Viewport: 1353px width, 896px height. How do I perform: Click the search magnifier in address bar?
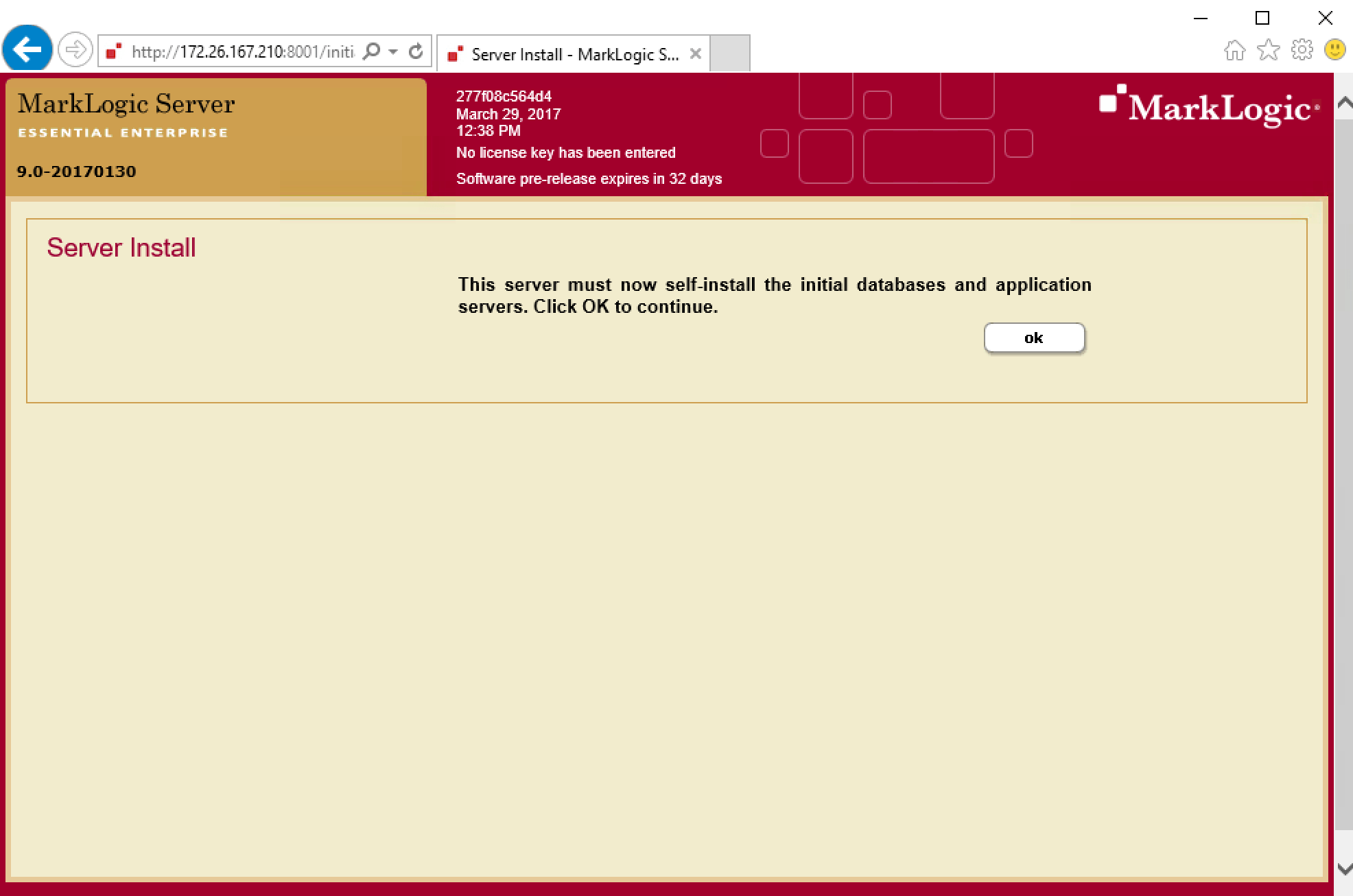[371, 51]
